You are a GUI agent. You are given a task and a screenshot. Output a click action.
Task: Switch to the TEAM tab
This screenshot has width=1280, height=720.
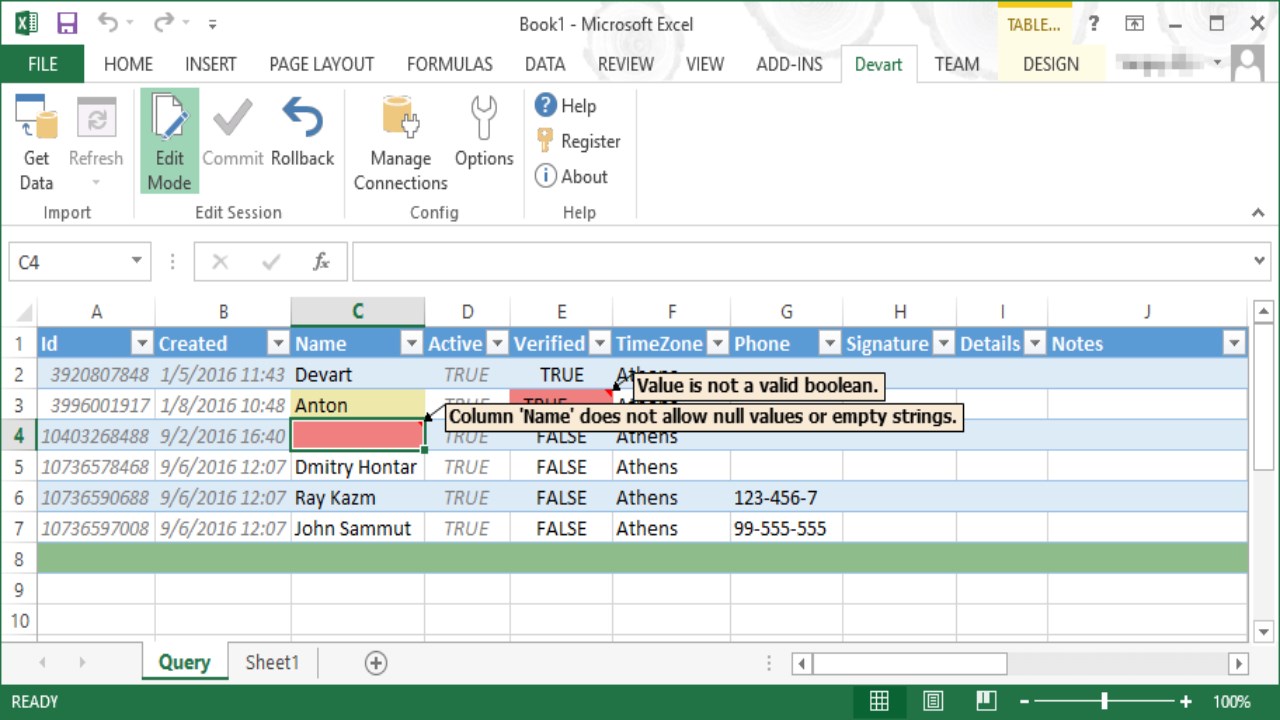click(x=957, y=64)
